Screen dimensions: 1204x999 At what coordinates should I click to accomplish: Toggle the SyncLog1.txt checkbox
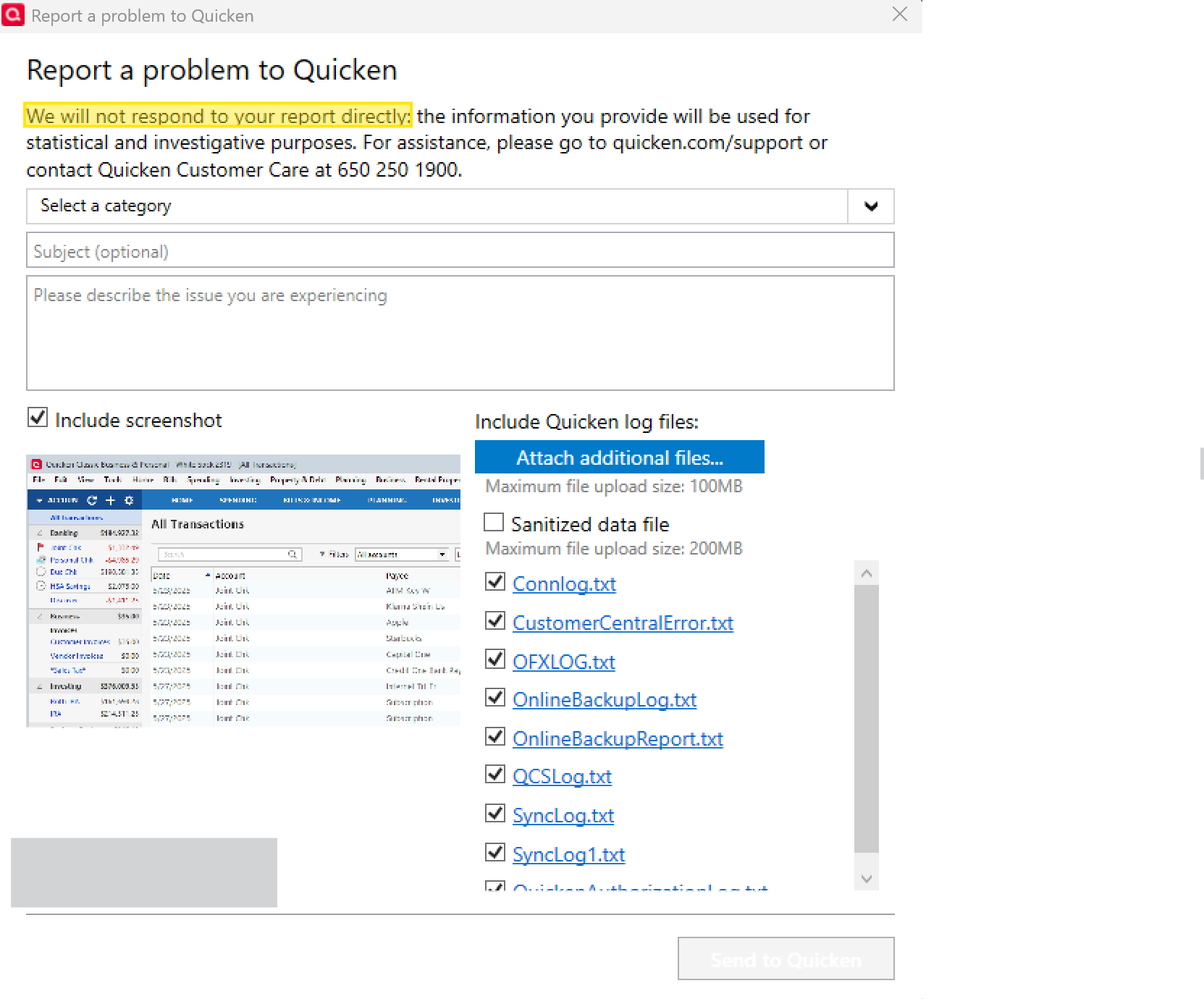[495, 852]
